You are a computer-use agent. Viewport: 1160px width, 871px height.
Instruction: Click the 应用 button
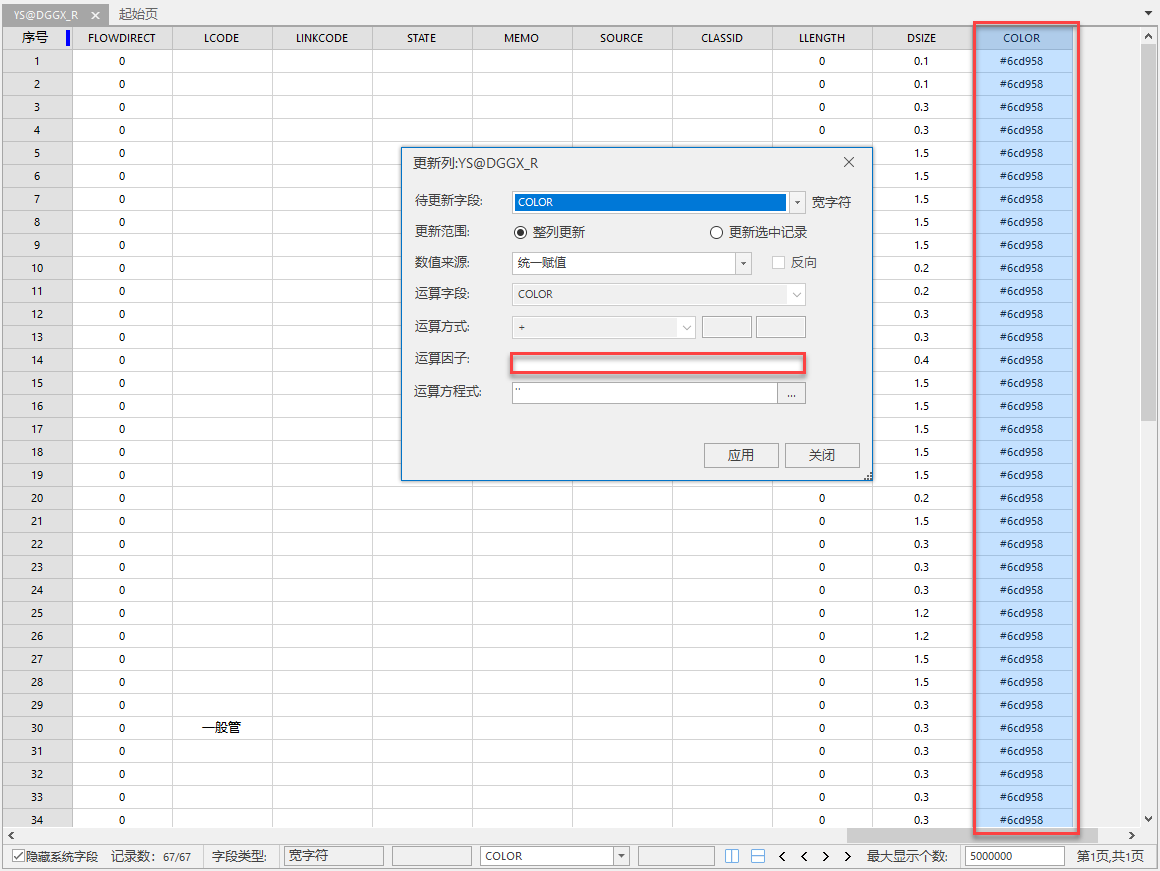pos(741,455)
